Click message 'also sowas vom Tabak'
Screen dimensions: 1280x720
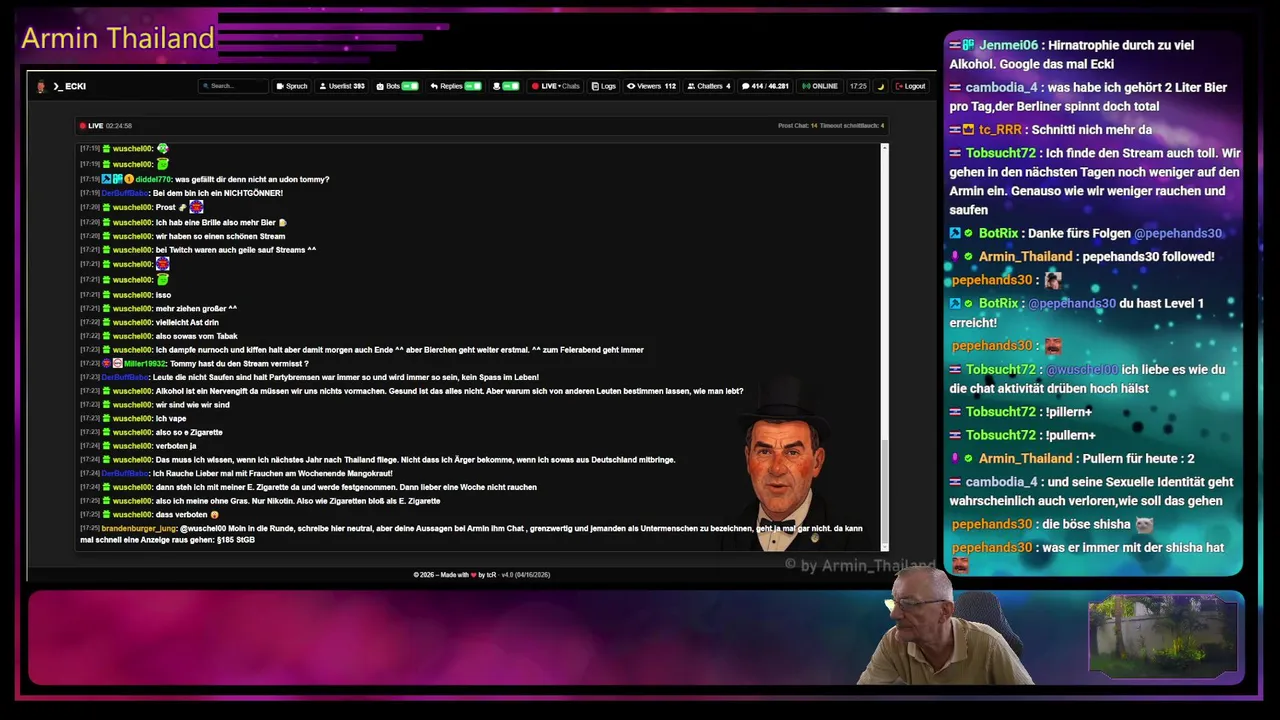tap(197, 337)
